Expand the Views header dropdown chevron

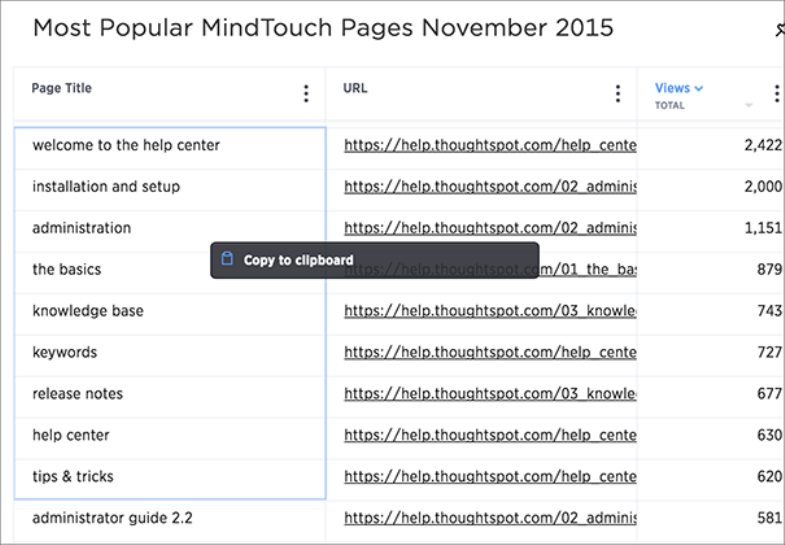tap(699, 89)
